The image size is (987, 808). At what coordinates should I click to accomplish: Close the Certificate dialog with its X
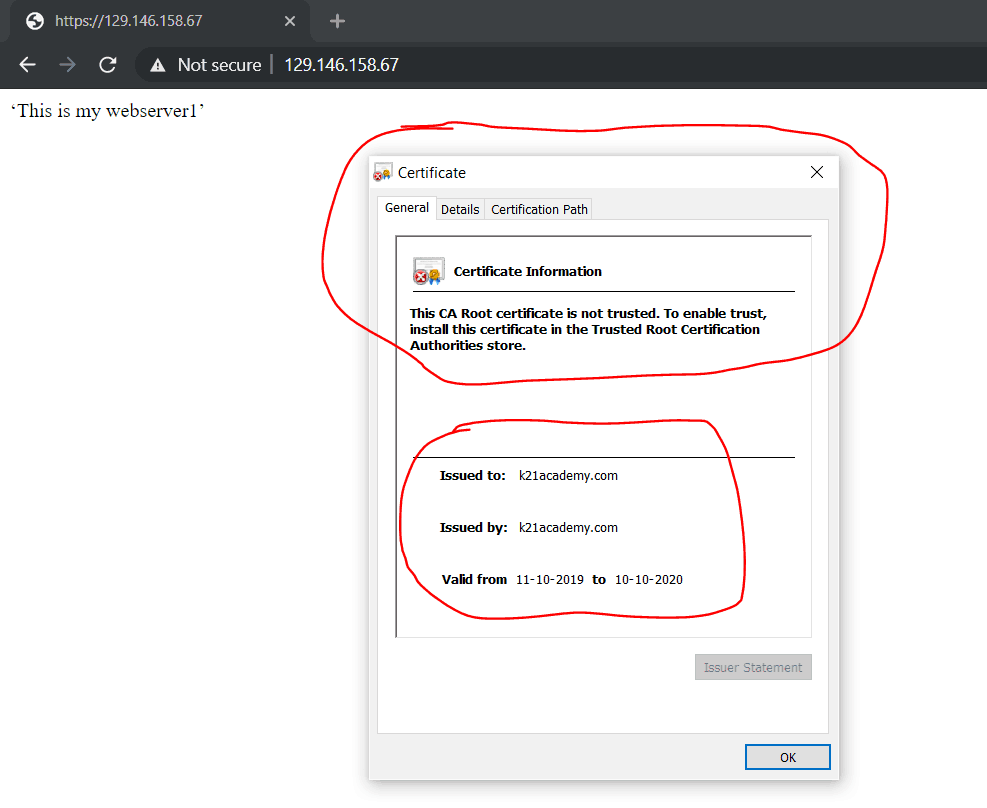[x=817, y=171]
